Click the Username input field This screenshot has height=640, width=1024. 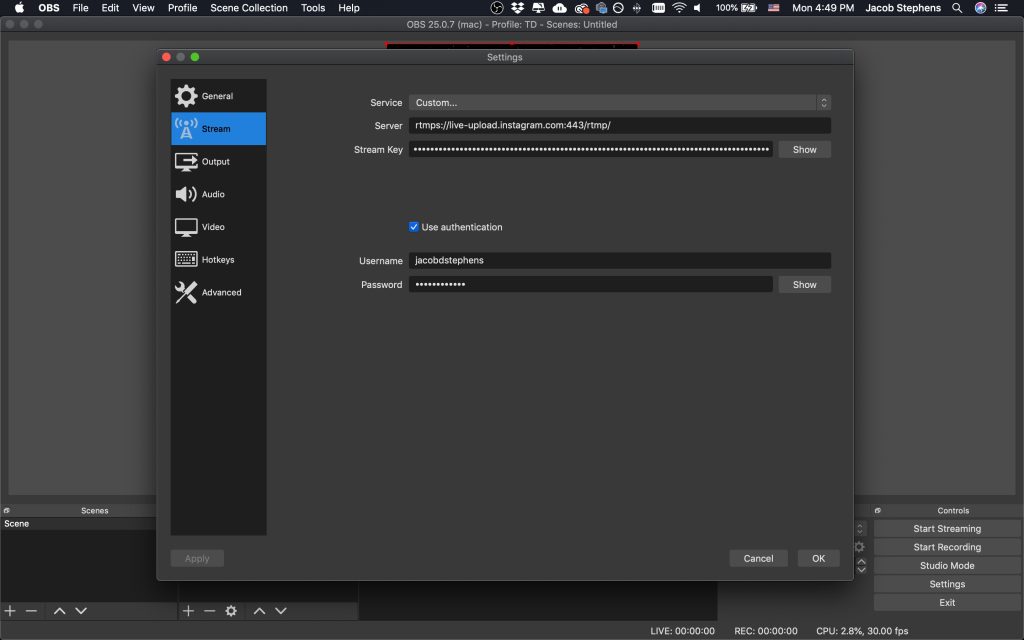619,261
